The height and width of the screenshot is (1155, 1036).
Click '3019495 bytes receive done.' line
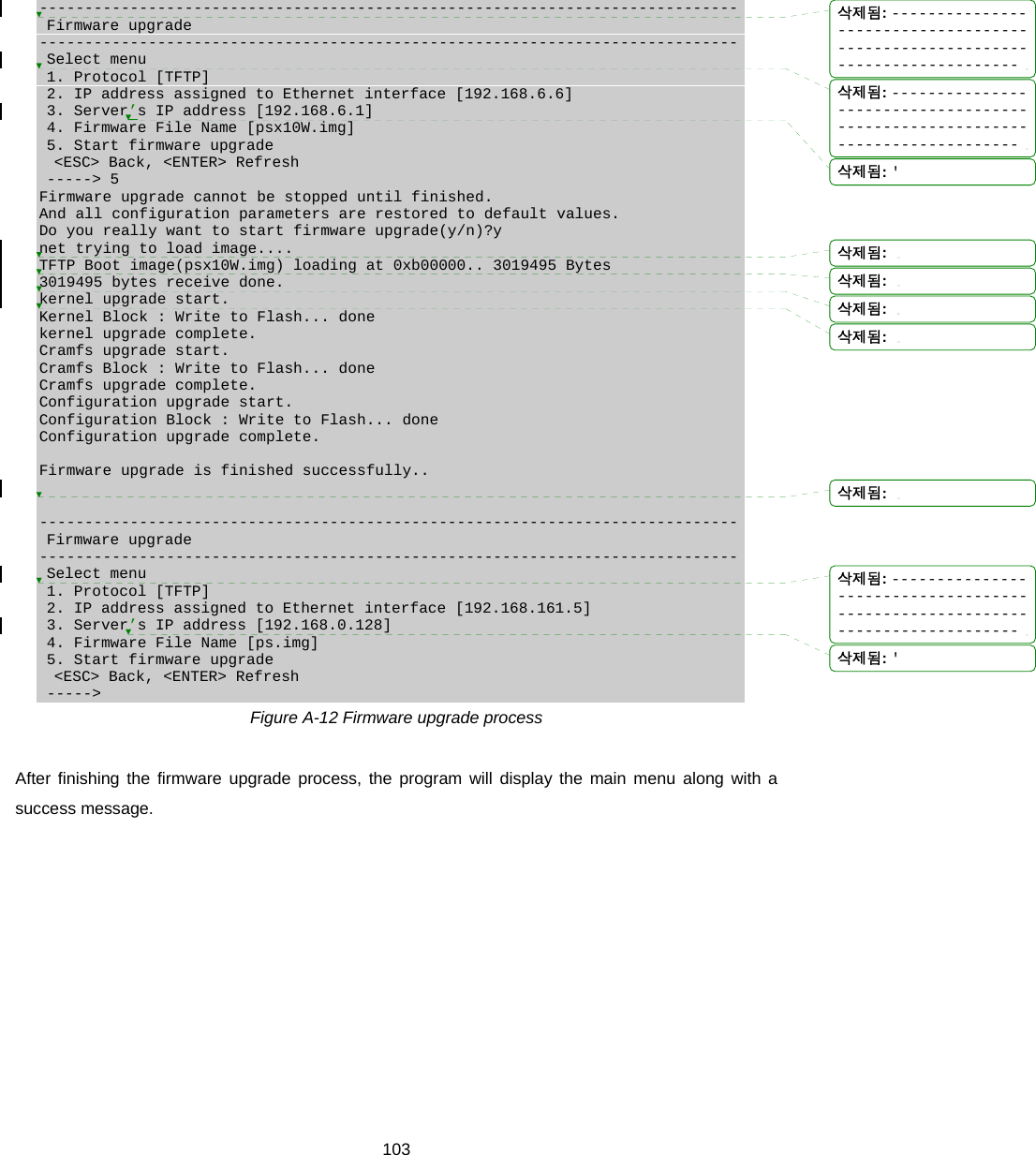tap(161, 282)
